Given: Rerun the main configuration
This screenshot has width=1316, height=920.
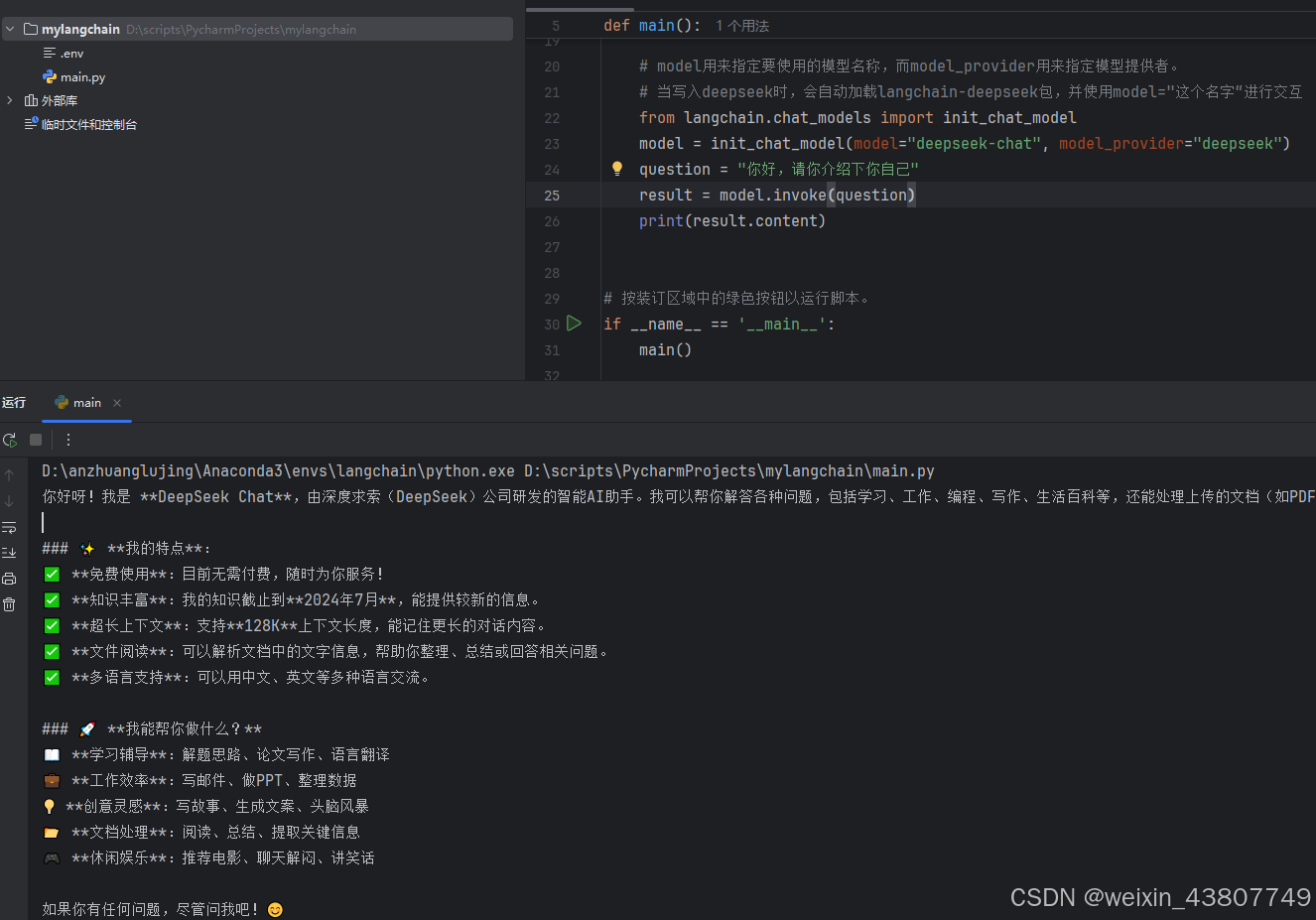Looking at the screenshot, I should tap(10, 440).
